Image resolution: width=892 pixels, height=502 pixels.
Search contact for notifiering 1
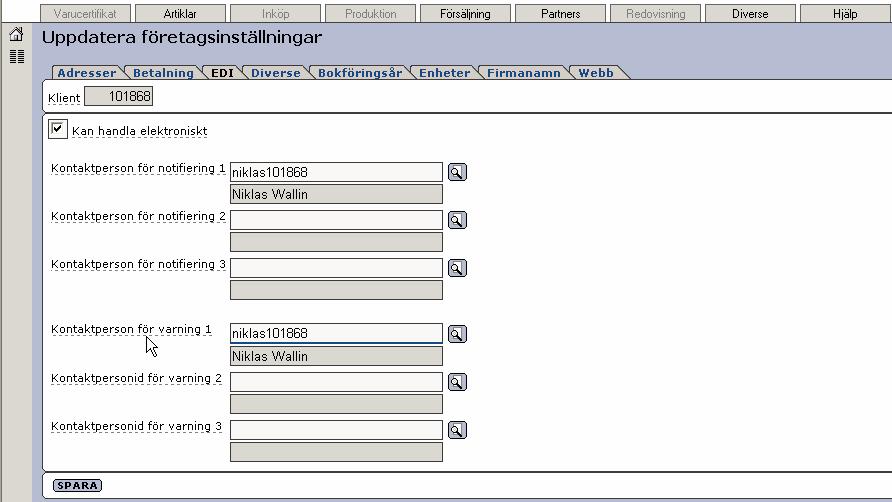pos(457,172)
